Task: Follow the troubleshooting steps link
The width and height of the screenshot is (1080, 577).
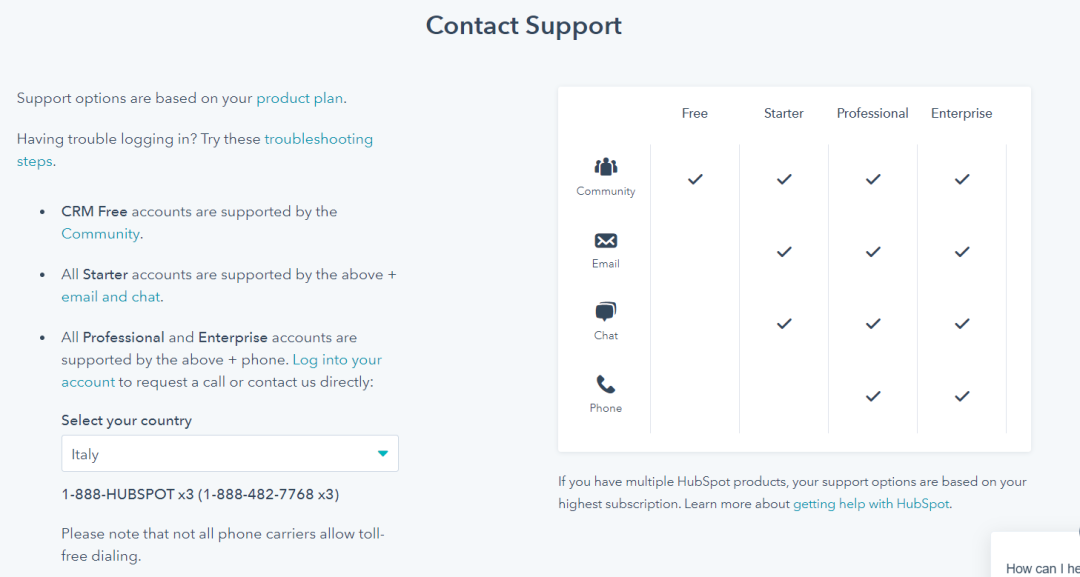Action: [318, 139]
